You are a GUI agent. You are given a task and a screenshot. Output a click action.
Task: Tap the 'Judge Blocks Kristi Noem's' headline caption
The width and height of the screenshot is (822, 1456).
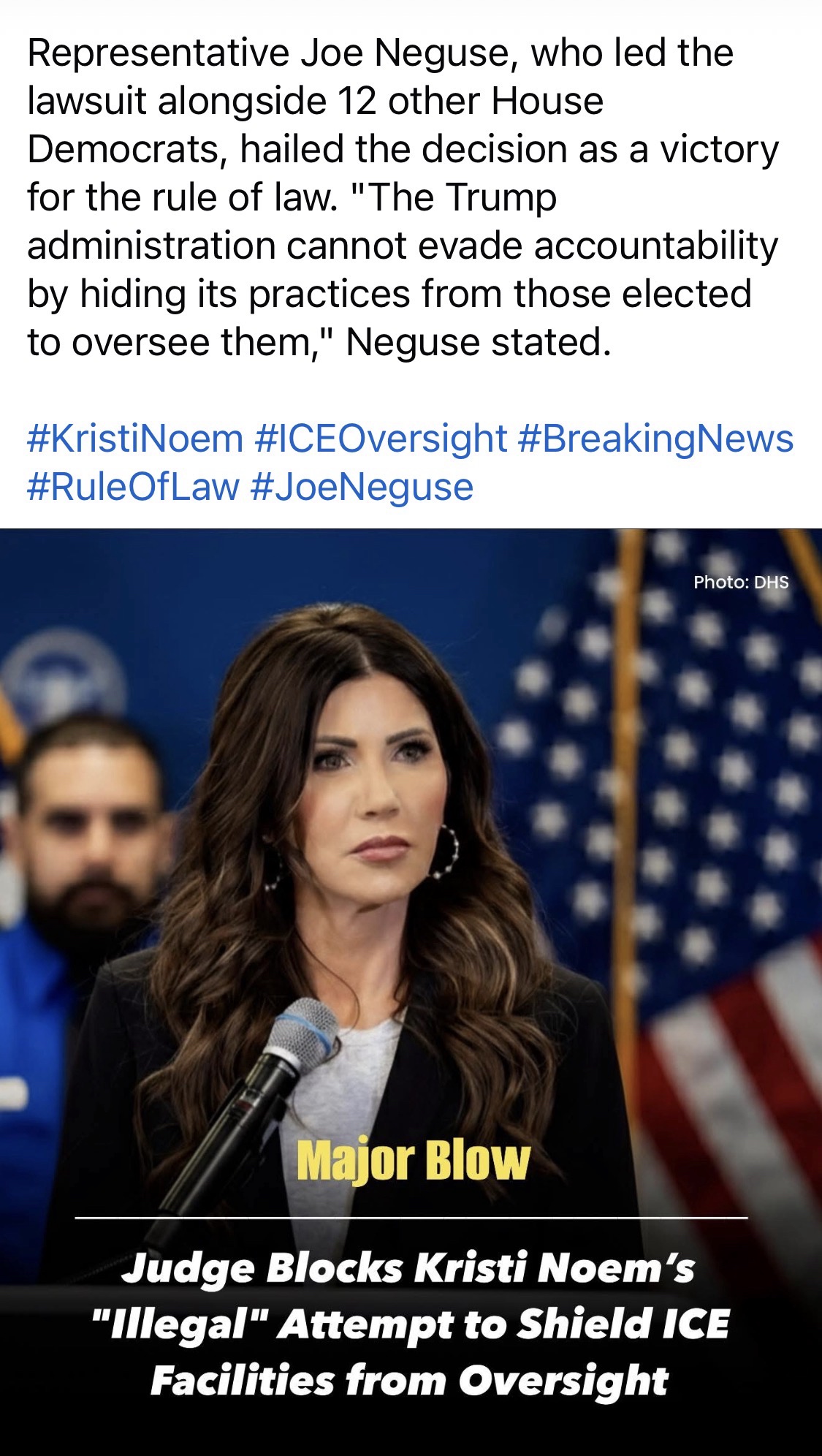(x=408, y=1270)
